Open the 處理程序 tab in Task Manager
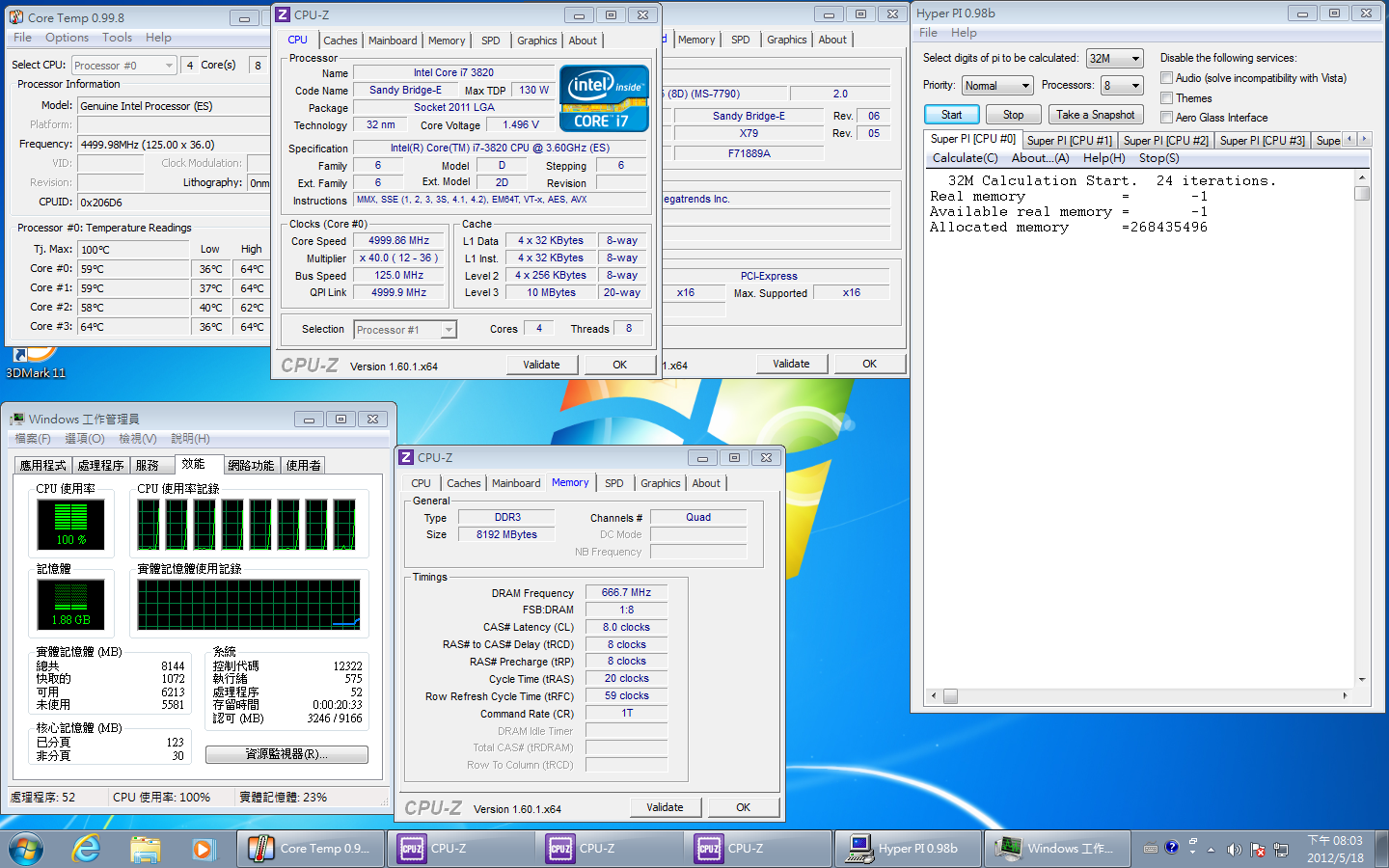The width and height of the screenshot is (1389, 868). tap(100, 465)
